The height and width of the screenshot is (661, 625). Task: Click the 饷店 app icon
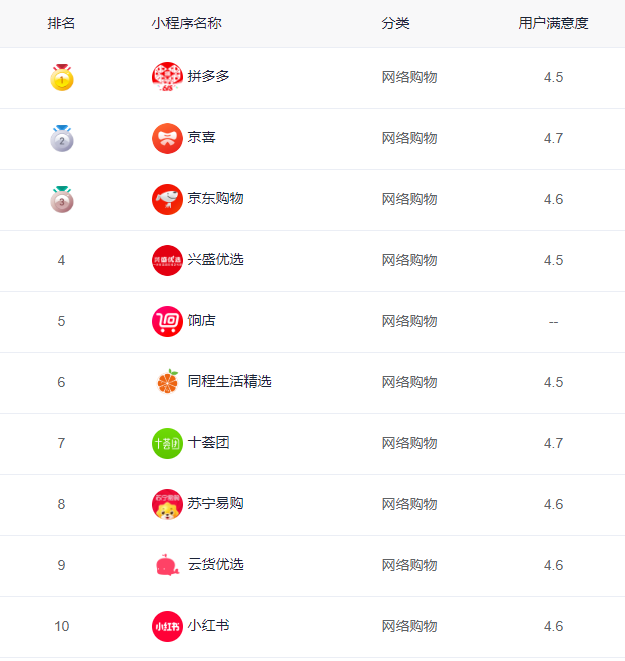[x=167, y=321]
